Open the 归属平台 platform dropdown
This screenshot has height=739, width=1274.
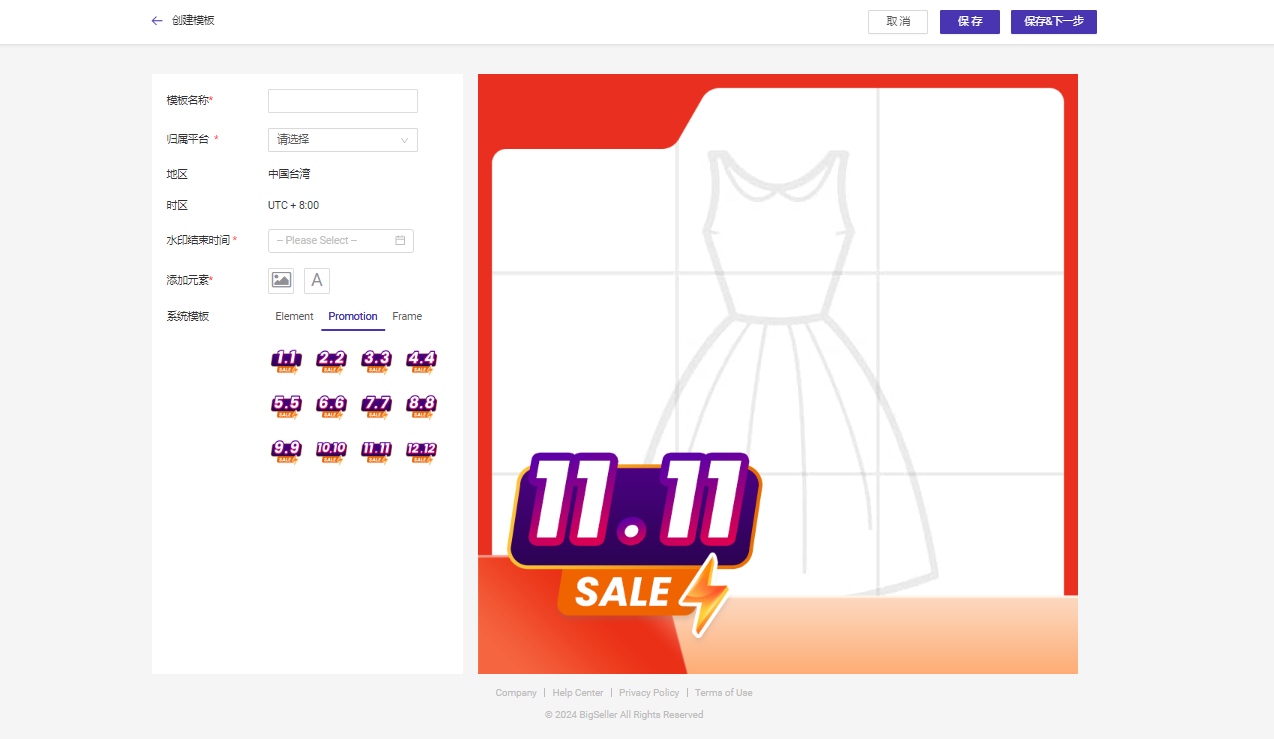pos(342,140)
